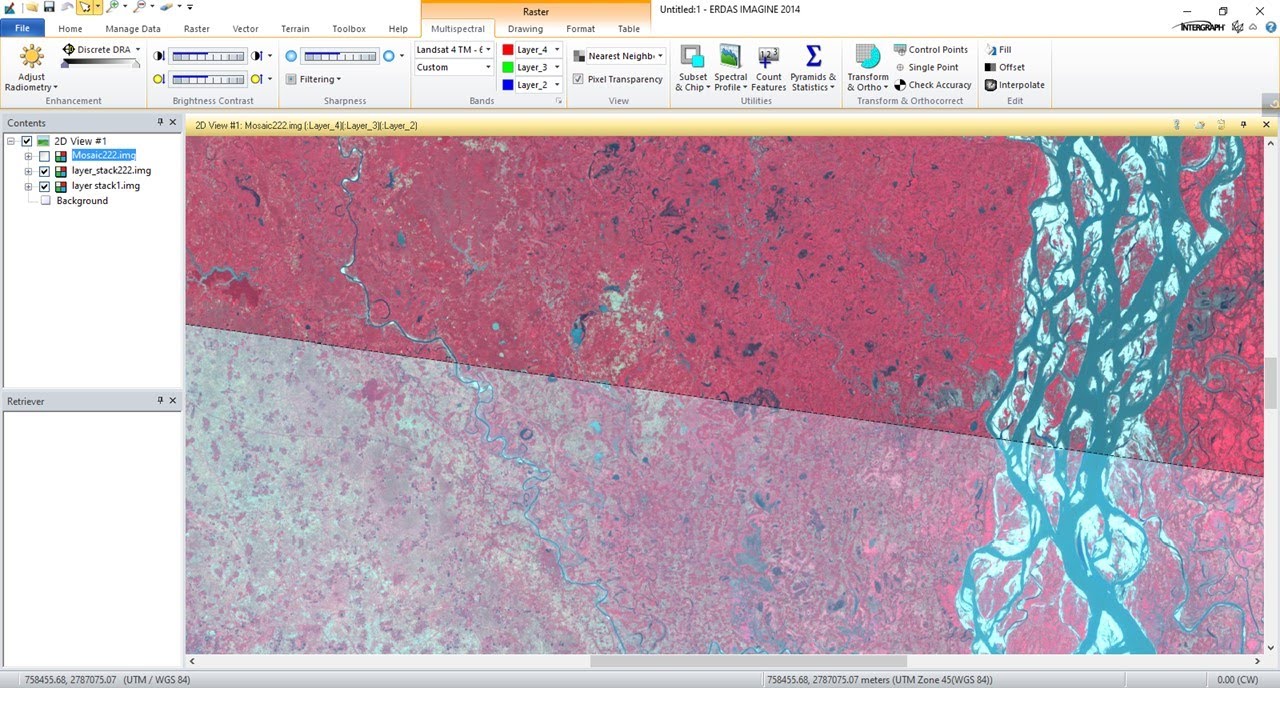Screen dimensions: 1280x720
Task: Click the contrast slider bar
Action: tap(208, 79)
